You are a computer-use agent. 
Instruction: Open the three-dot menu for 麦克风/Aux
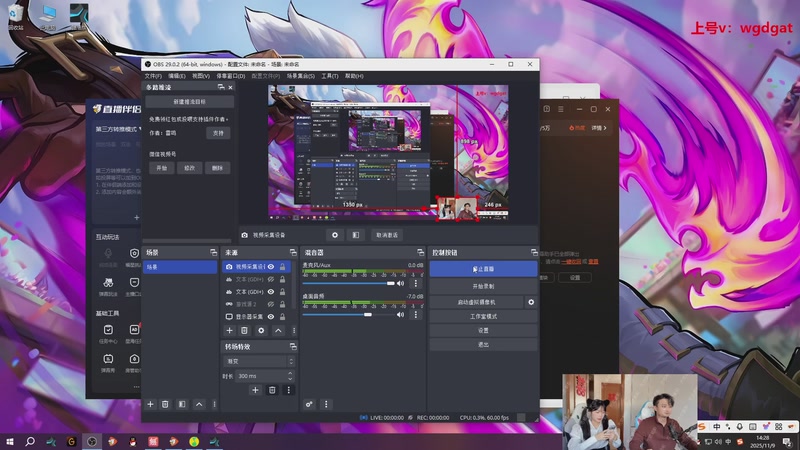tap(416, 283)
